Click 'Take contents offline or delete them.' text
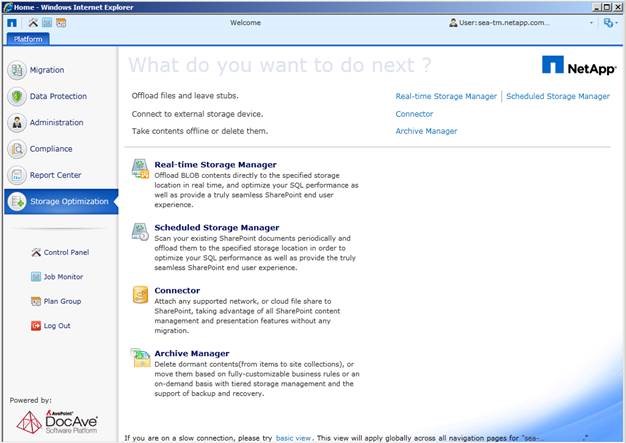The height and width of the screenshot is (443, 626). click(200, 131)
